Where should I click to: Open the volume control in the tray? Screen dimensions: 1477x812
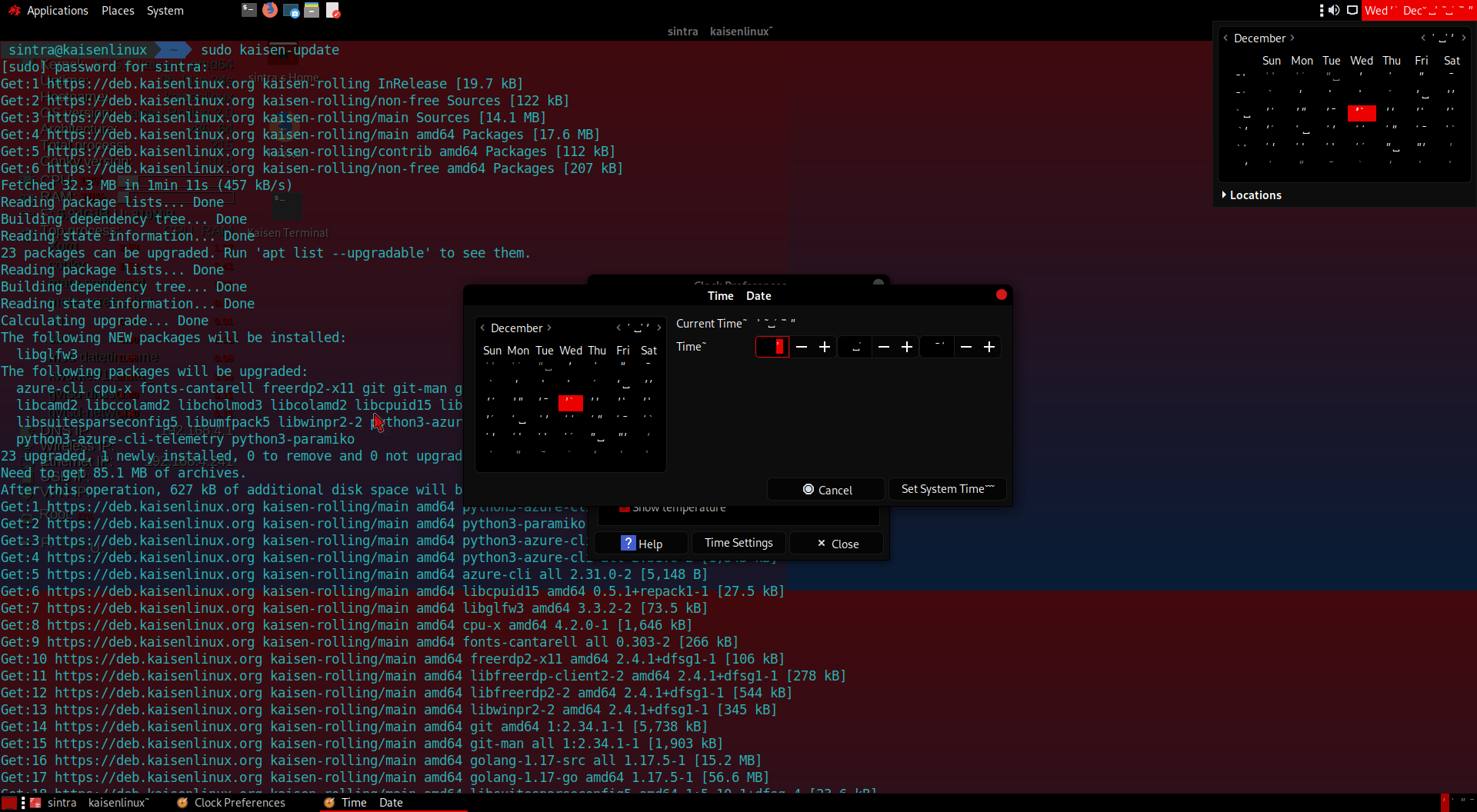point(1334,10)
